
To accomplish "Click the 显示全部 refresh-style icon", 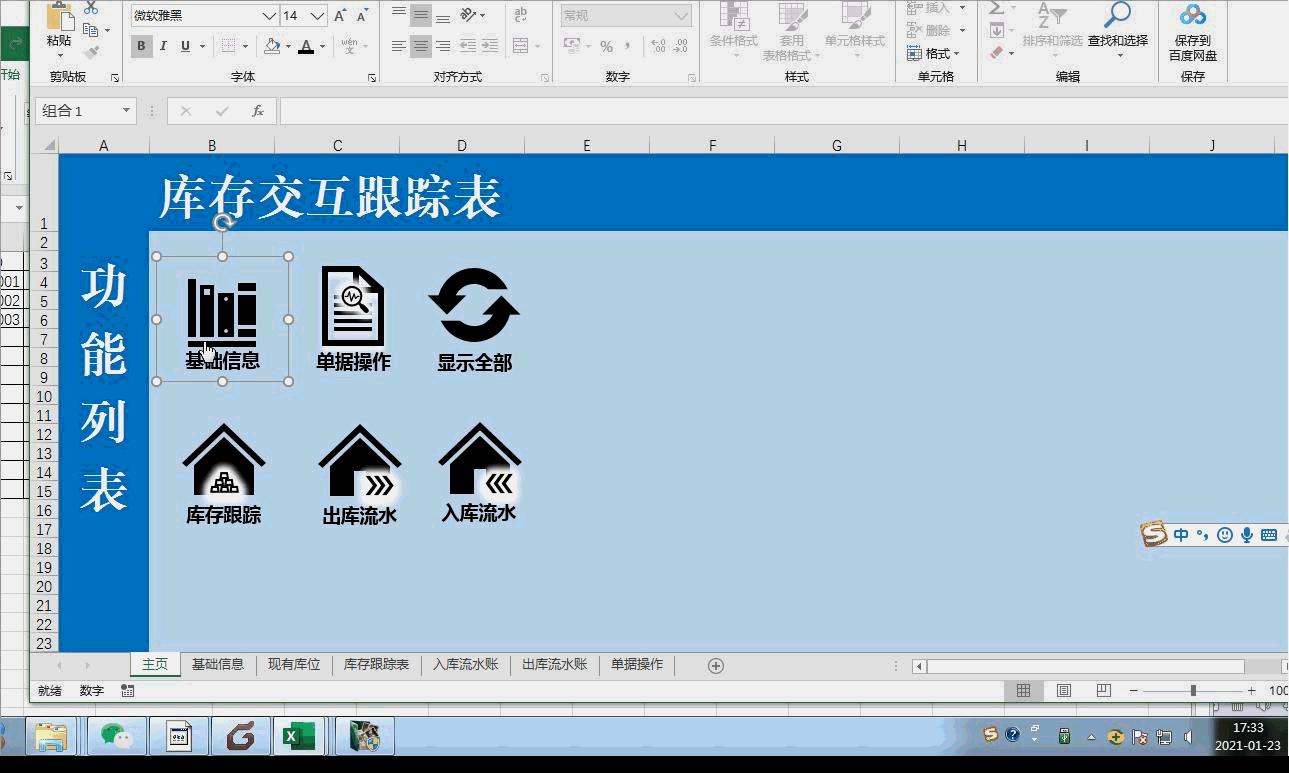I will coord(474,305).
